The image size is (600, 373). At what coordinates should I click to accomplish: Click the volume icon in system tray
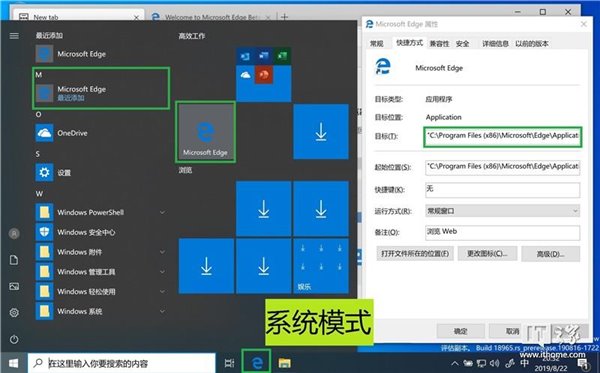tap(495, 363)
